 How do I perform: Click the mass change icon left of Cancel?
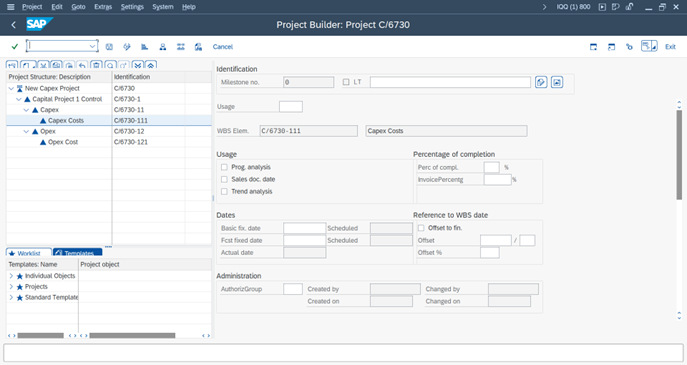coord(198,46)
